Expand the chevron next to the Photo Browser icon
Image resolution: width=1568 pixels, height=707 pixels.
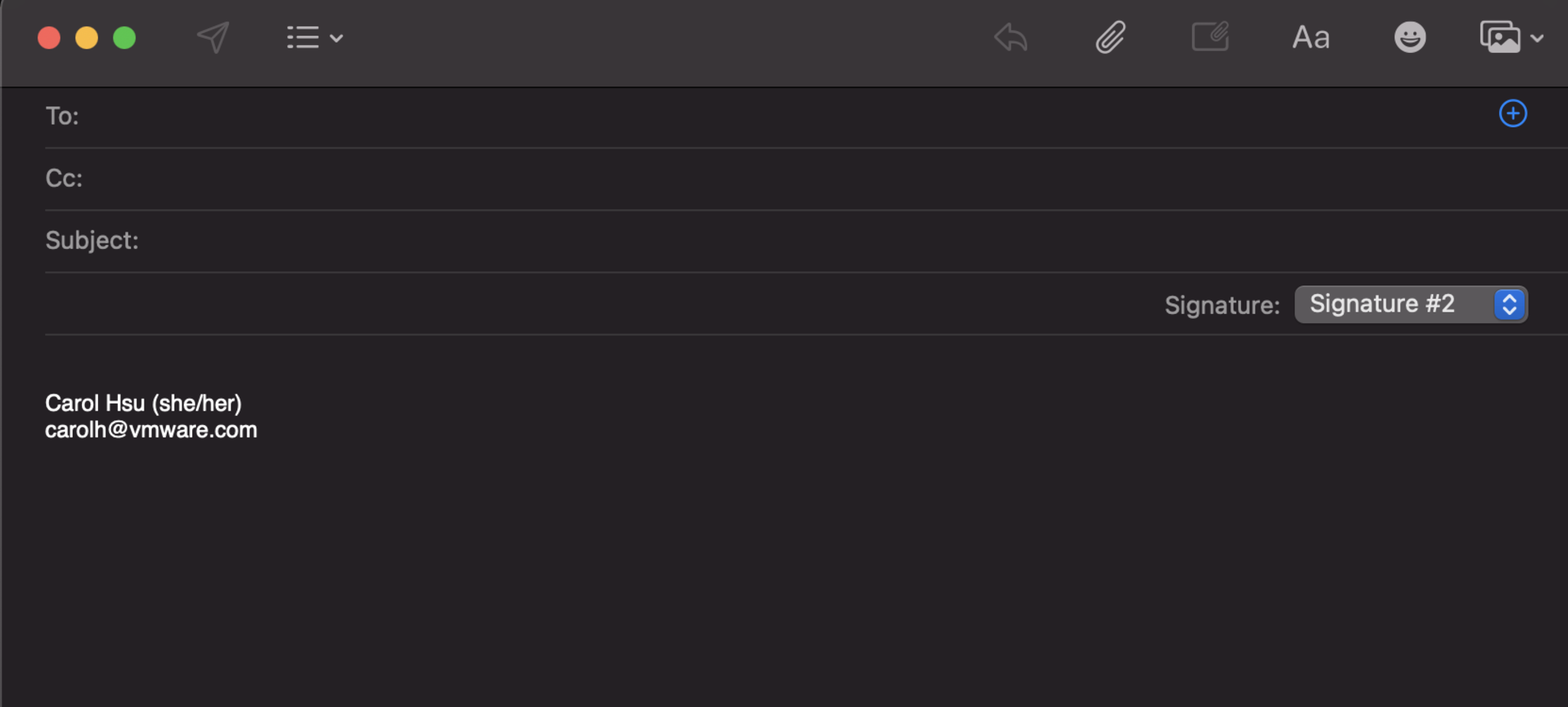click(1537, 38)
